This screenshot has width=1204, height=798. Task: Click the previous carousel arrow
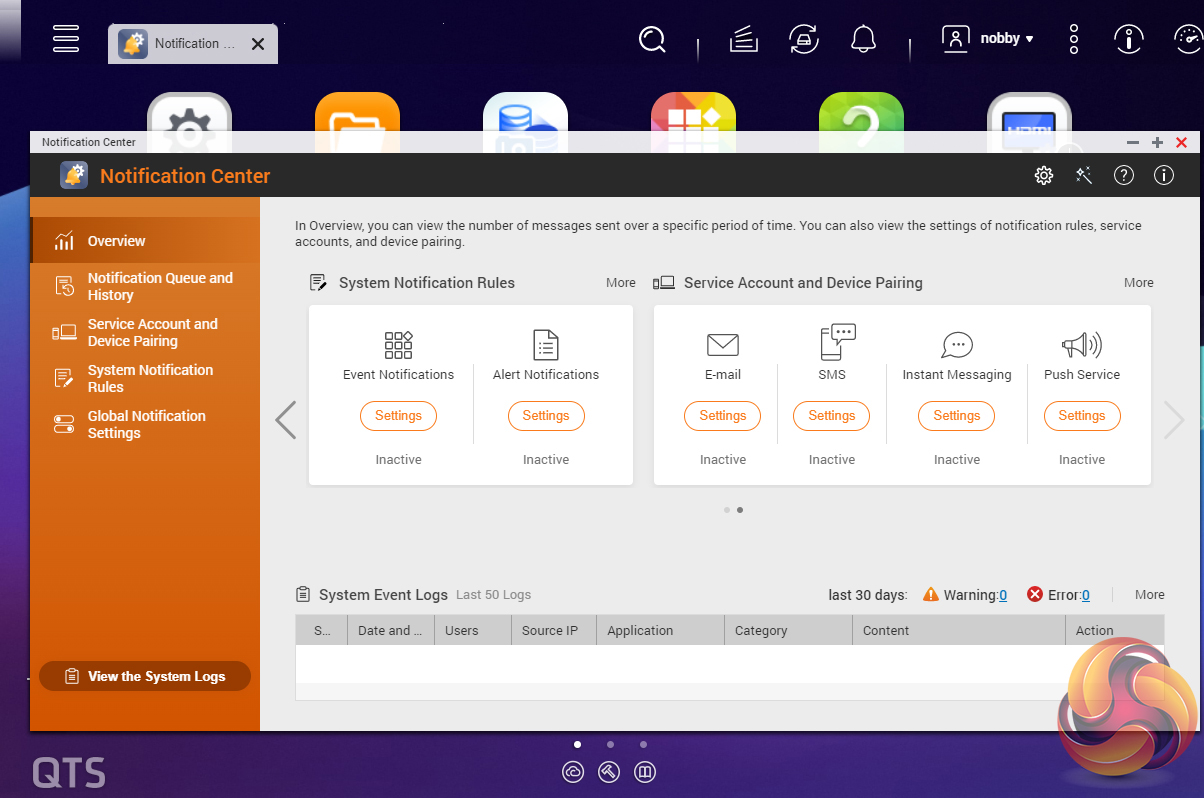pos(286,420)
